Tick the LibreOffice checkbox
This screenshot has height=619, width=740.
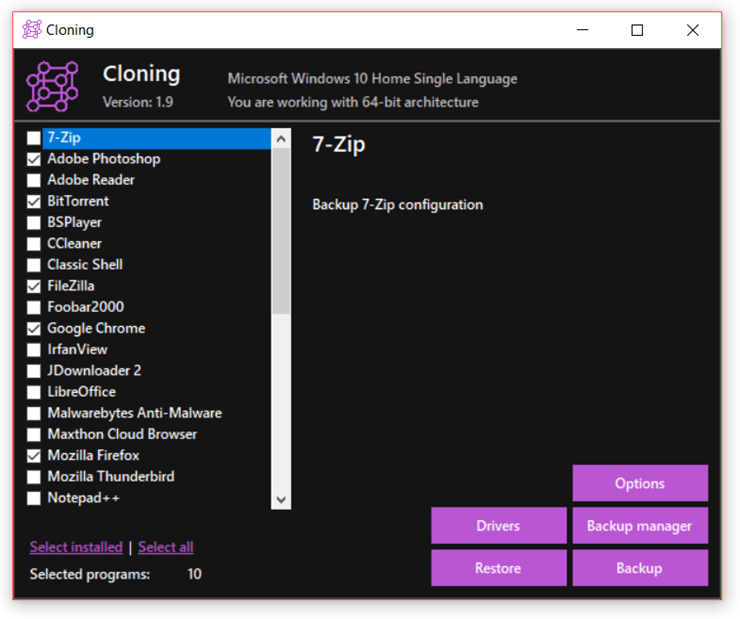[34, 393]
